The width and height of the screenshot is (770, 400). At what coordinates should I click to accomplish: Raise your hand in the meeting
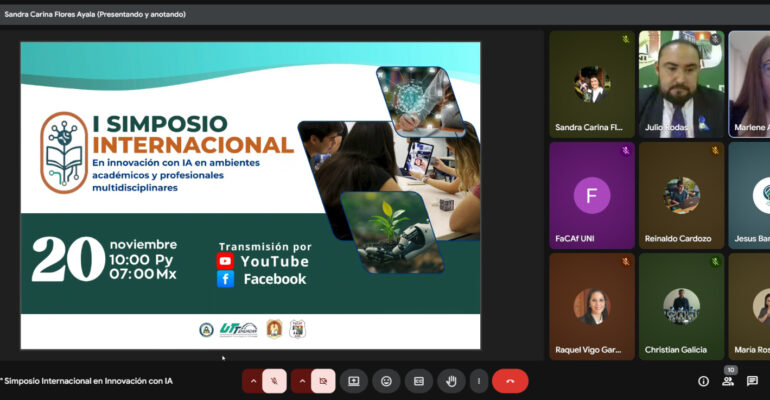tap(451, 381)
